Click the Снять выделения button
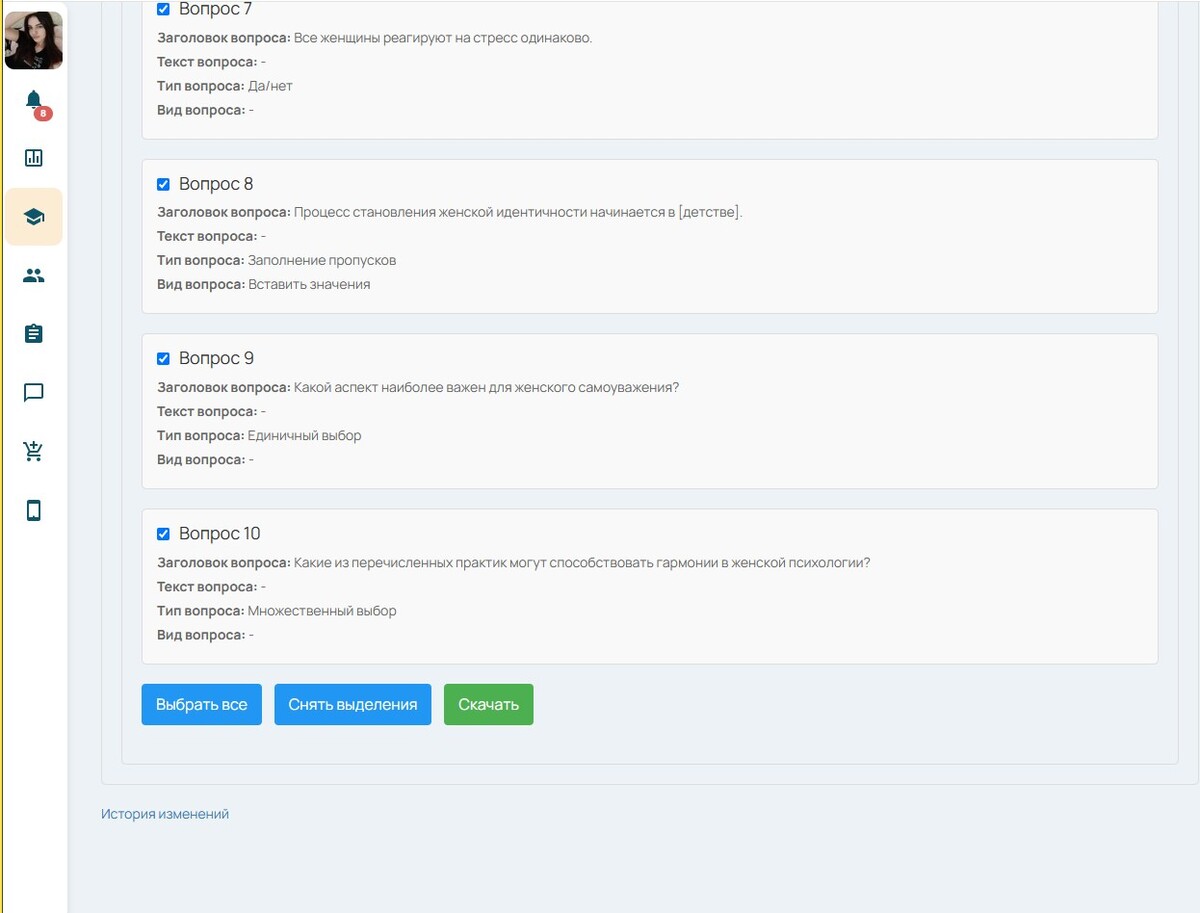 click(x=352, y=704)
